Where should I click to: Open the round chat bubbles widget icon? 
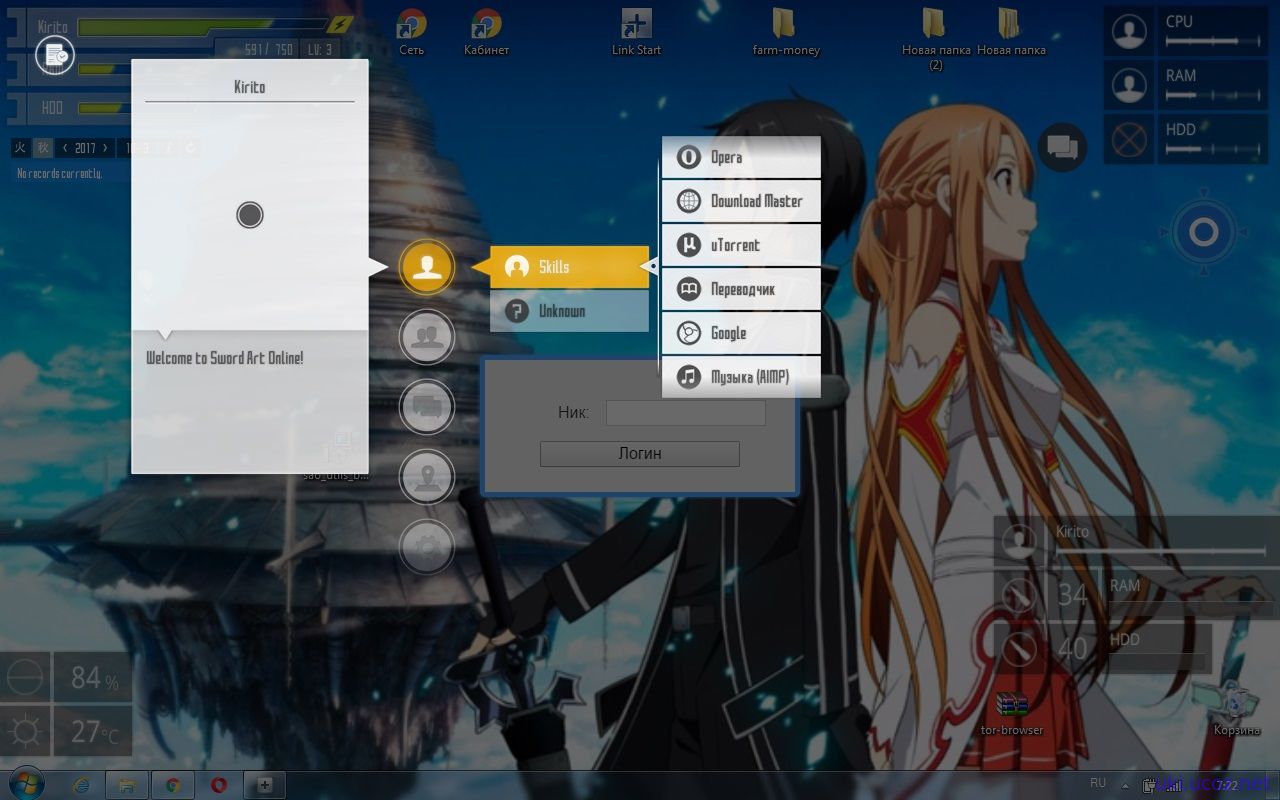[x=1062, y=148]
